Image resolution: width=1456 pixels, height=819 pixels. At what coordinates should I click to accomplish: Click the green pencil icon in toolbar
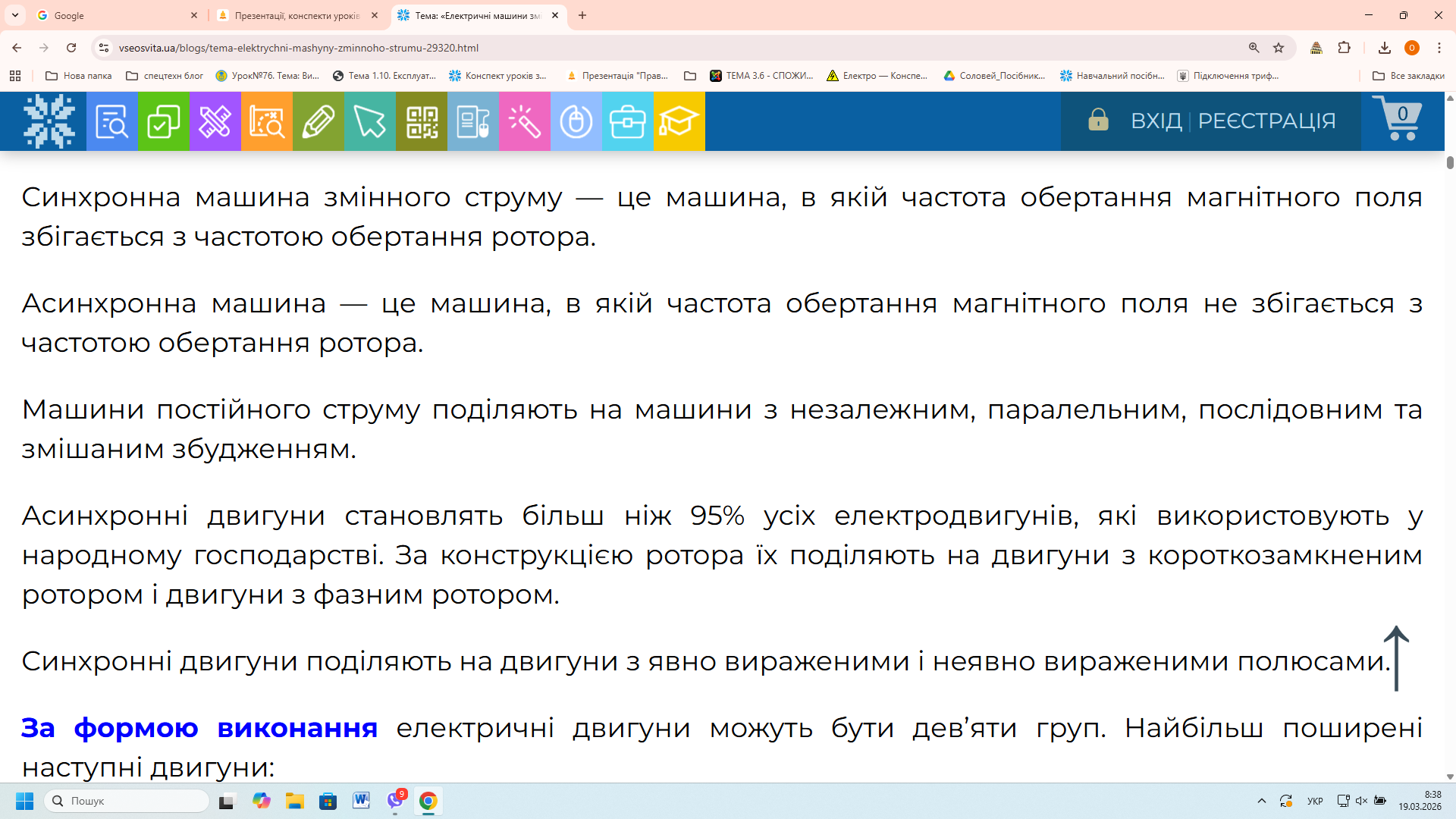318,121
